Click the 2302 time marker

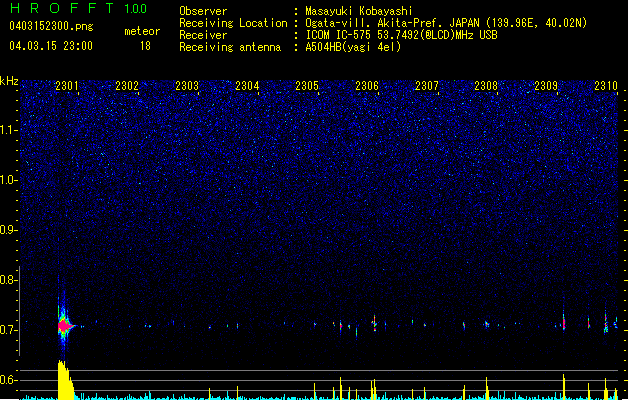[127, 86]
